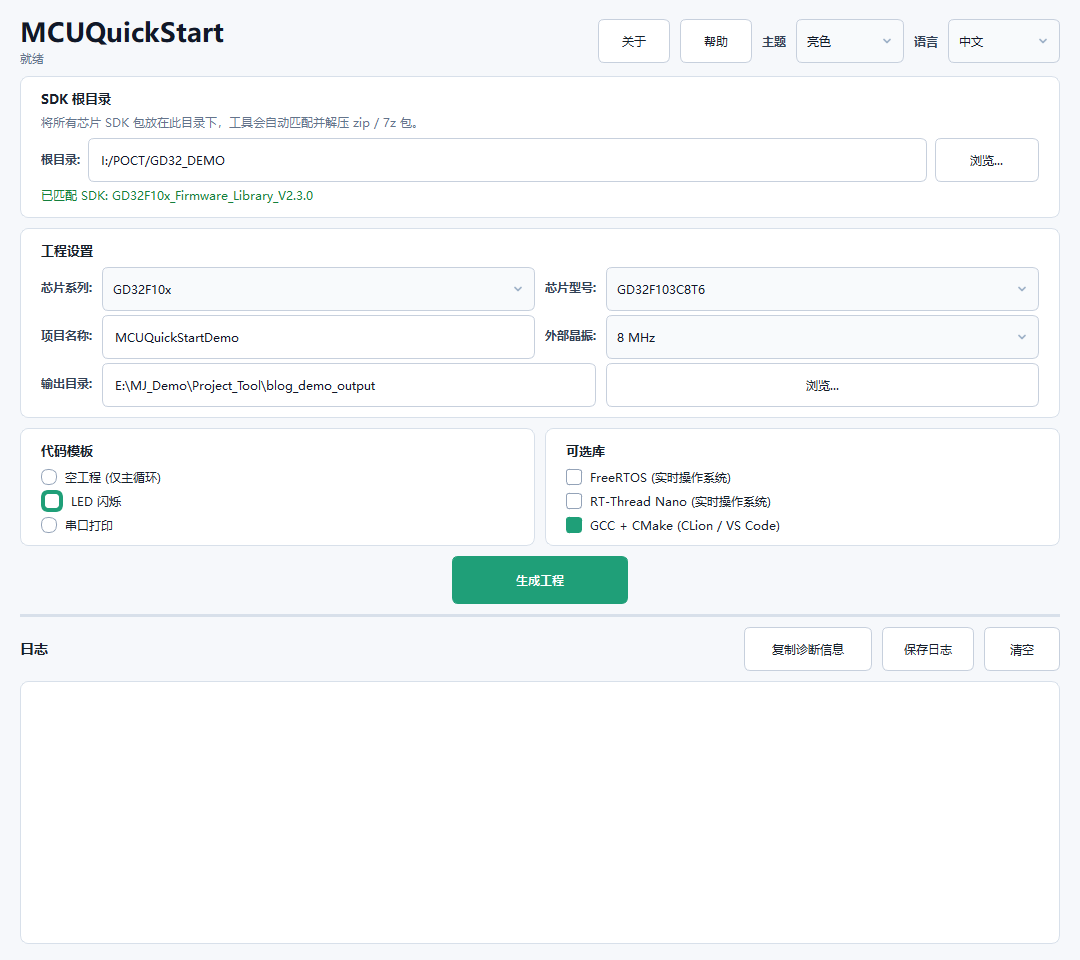Enable the RT-Thread Nano checkbox
The height and width of the screenshot is (960, 1080).
(x=574, y=501)
